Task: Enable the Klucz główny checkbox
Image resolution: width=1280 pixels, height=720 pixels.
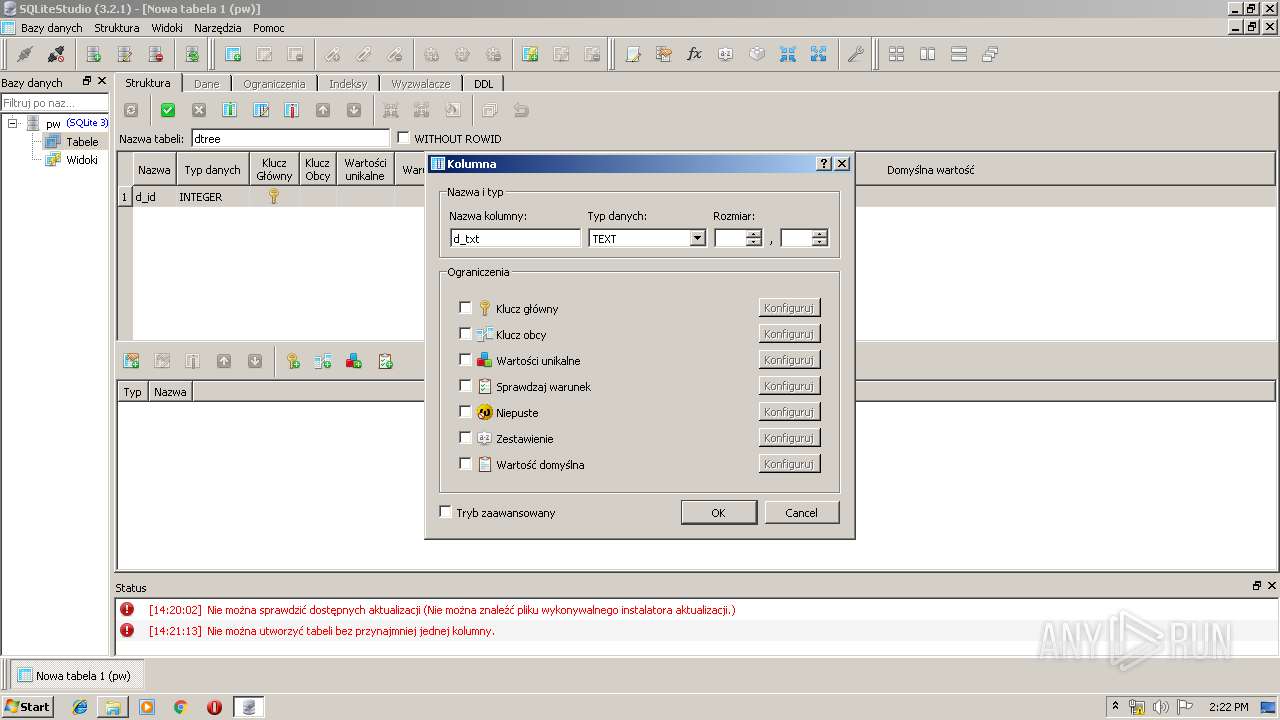Action: click(465, 308)
